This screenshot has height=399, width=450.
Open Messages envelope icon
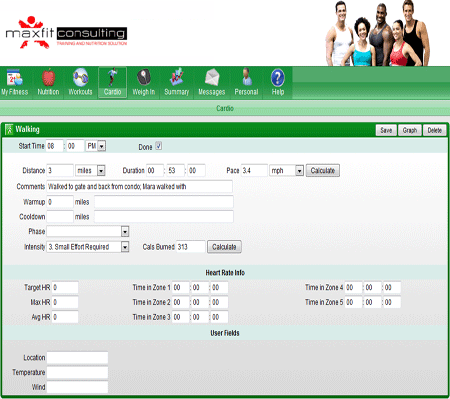click(212, 78)
